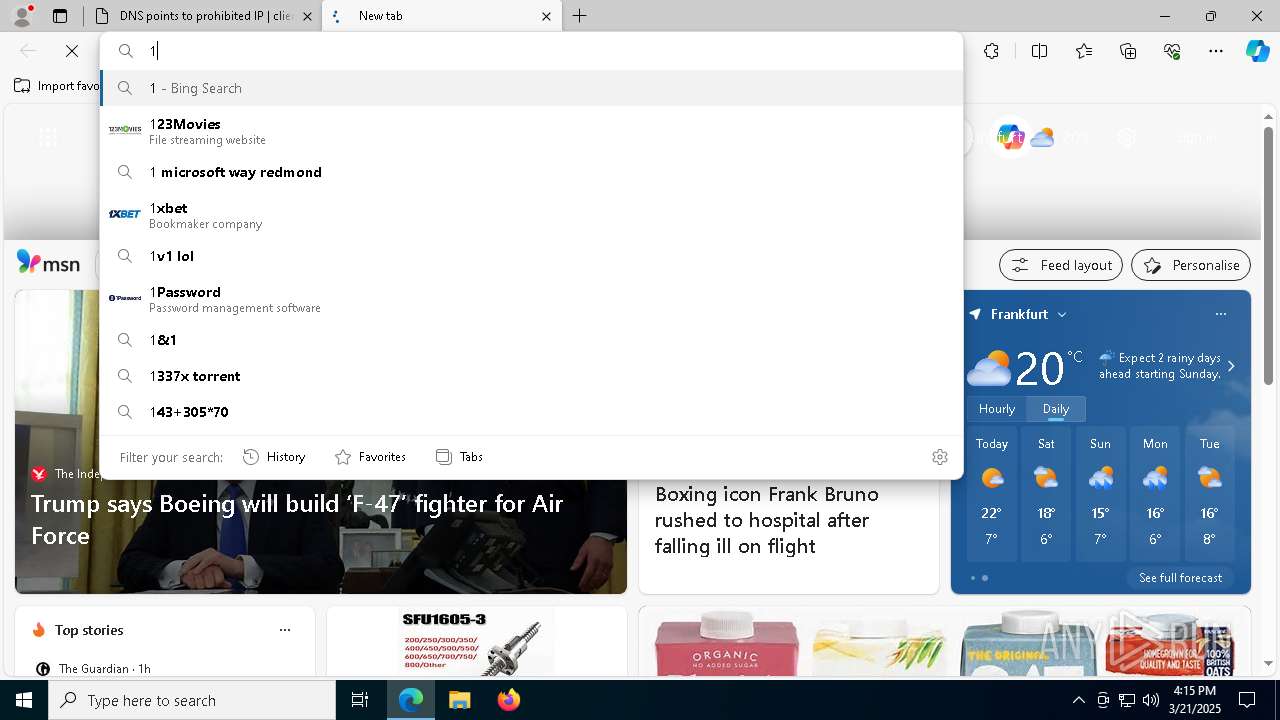Open the tab actions menu icon

click(60, 16)
